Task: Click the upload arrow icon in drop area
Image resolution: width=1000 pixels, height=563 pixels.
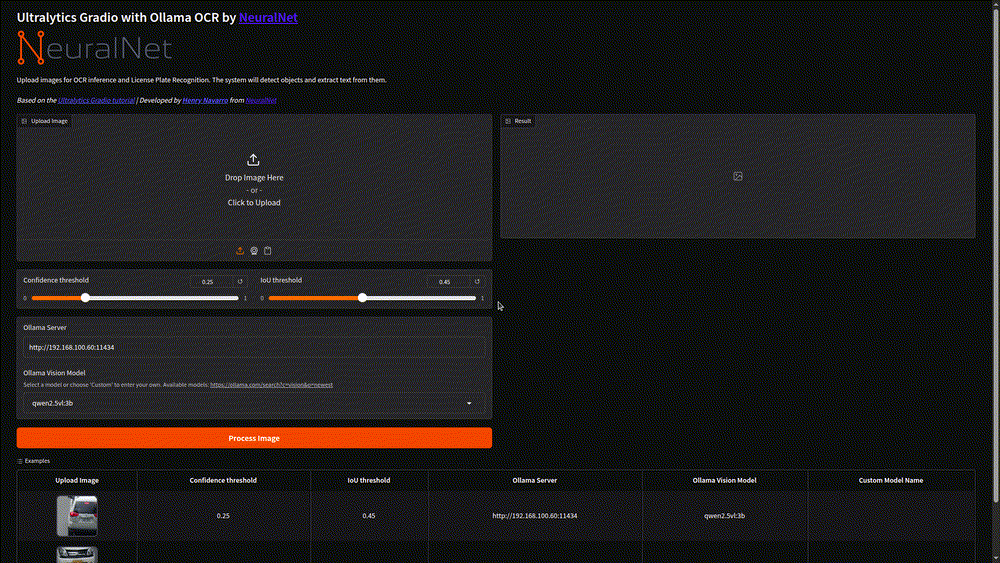Action: 253,160
